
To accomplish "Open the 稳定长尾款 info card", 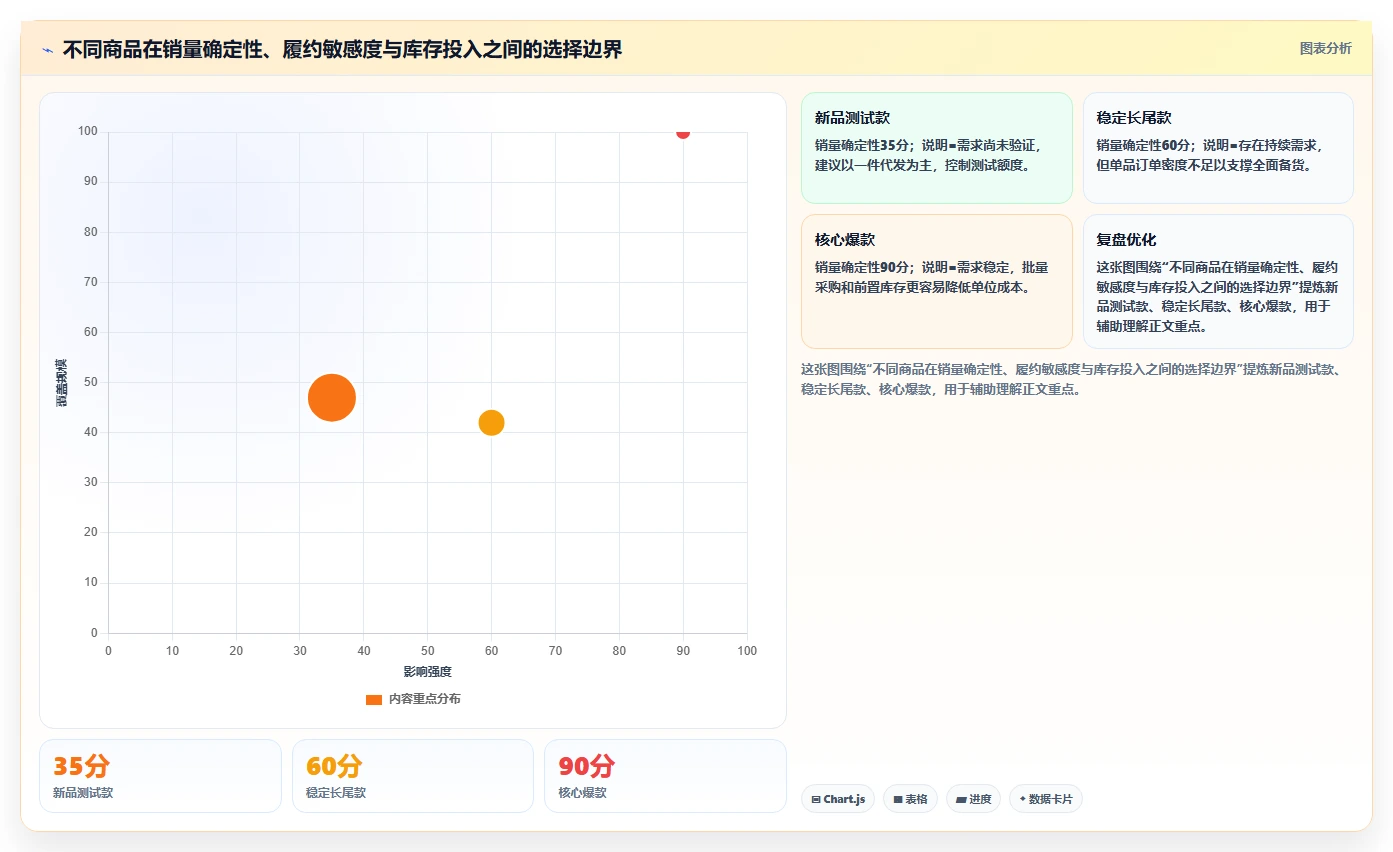I will (x=1218, y=148).
